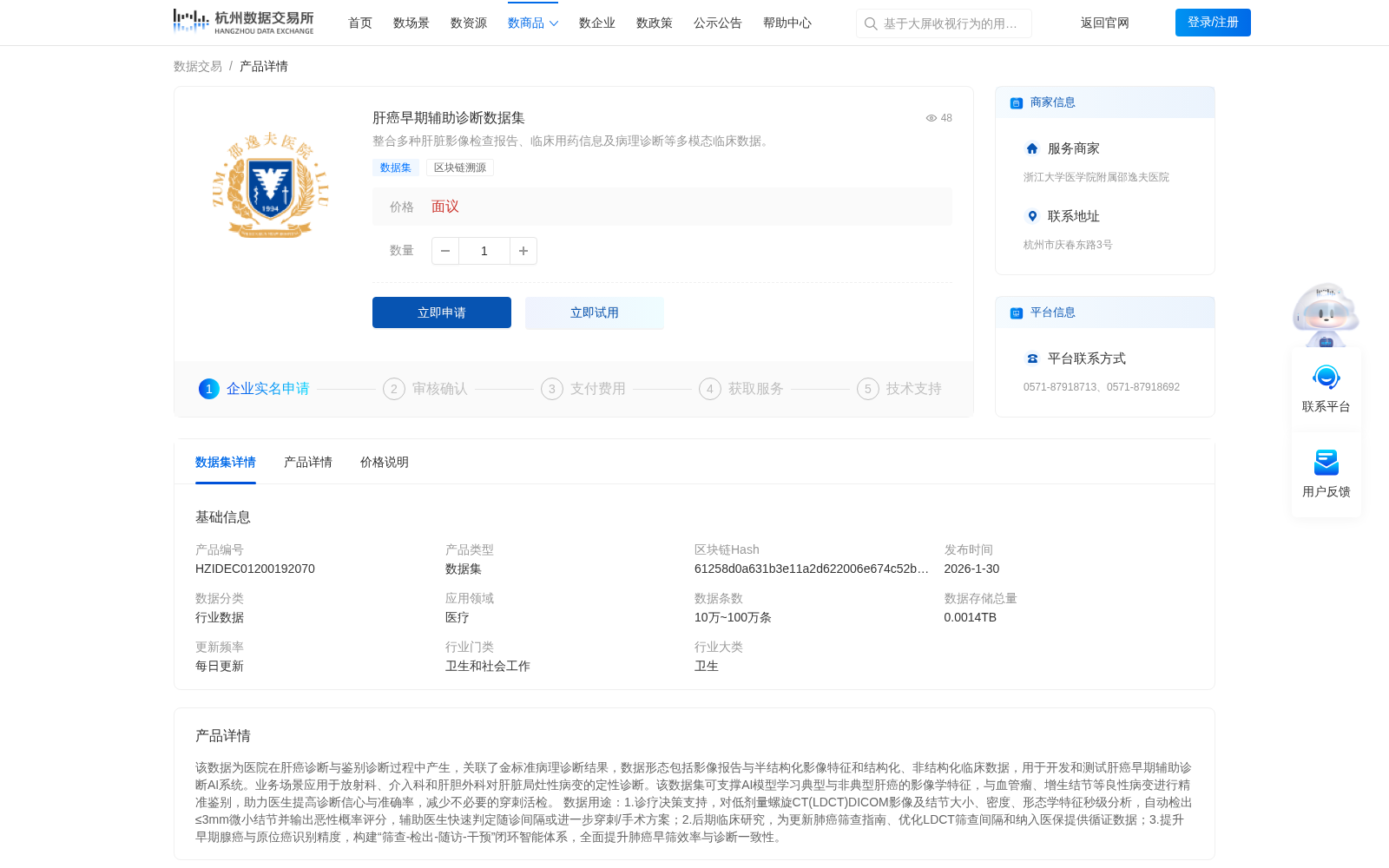
Task: Click the product title 肝癌早期辅助诊断数据集
Action: click(x=449, y=118)
